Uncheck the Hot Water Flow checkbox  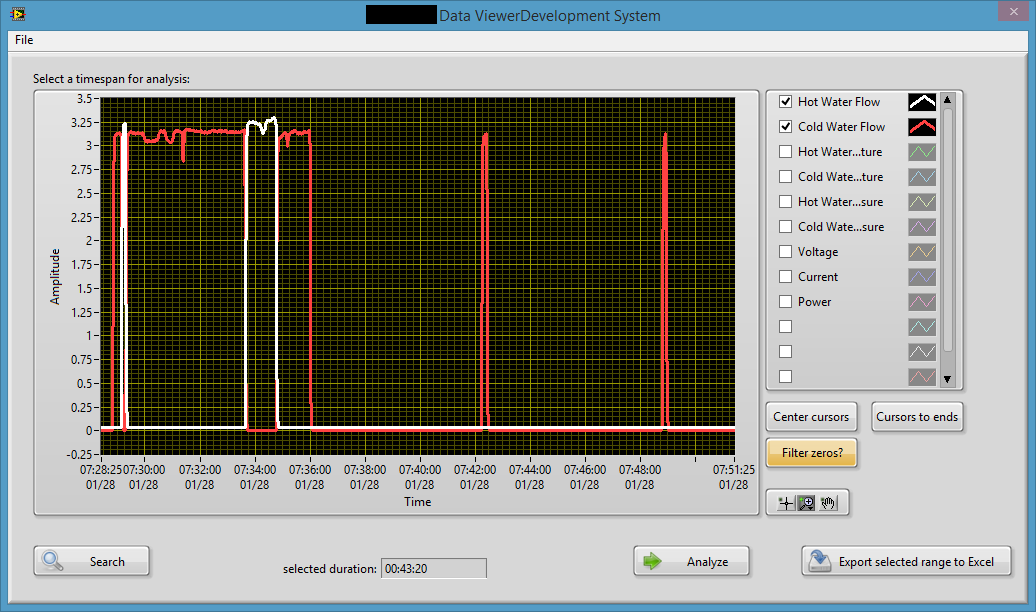point(786,102)
